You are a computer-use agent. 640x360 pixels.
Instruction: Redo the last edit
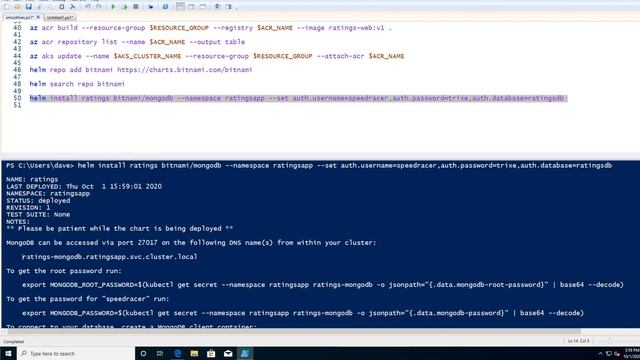click(x=99, y=7)
